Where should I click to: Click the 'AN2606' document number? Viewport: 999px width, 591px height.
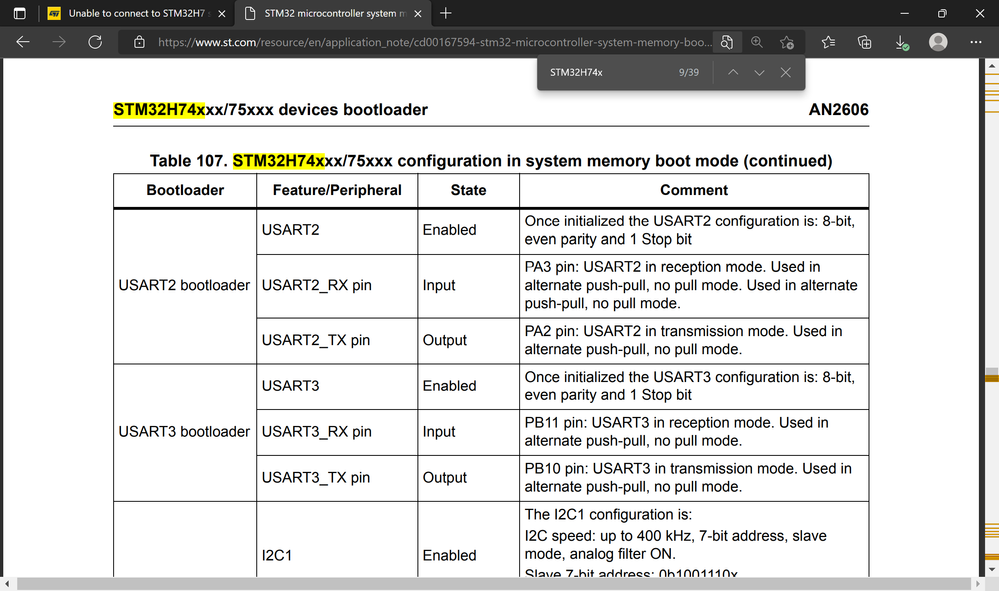click(x=838, y=110)
